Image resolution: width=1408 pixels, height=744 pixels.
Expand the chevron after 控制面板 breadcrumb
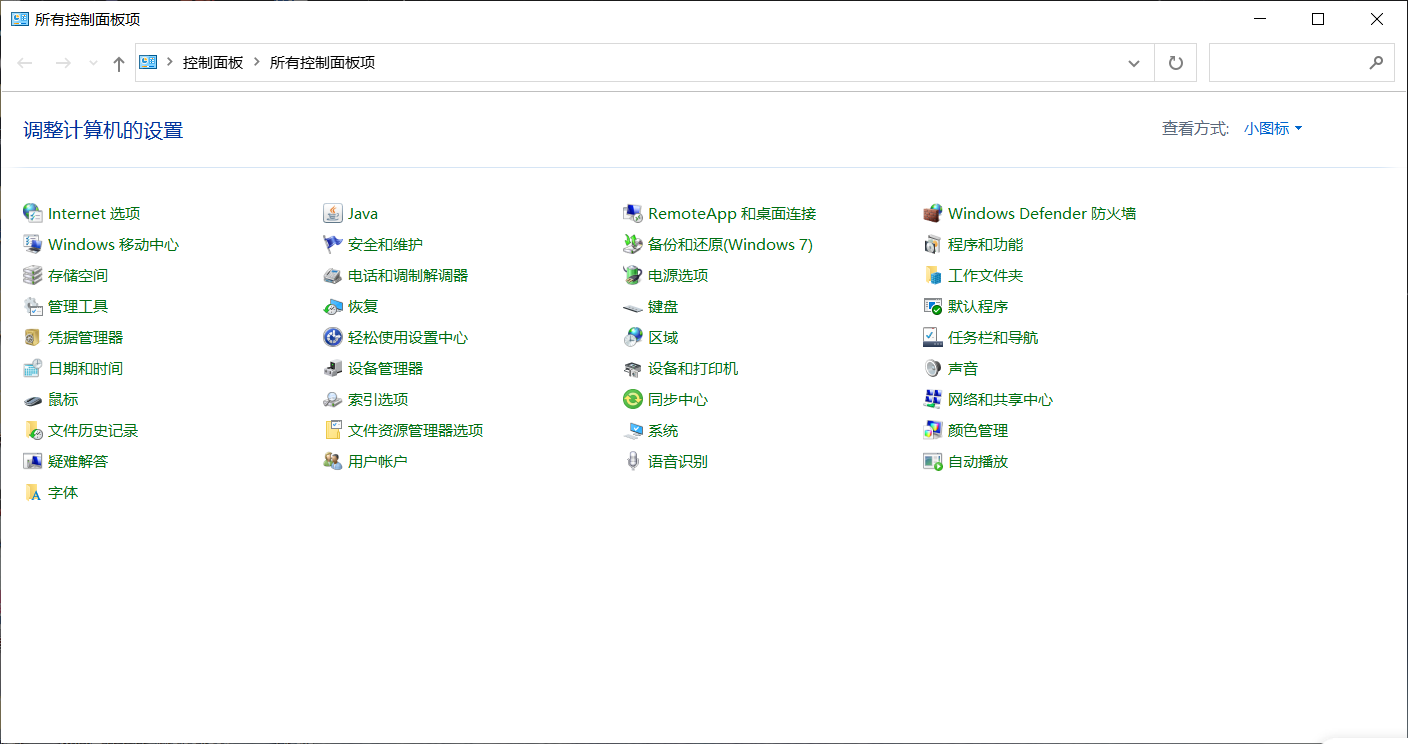click(257, 62)
